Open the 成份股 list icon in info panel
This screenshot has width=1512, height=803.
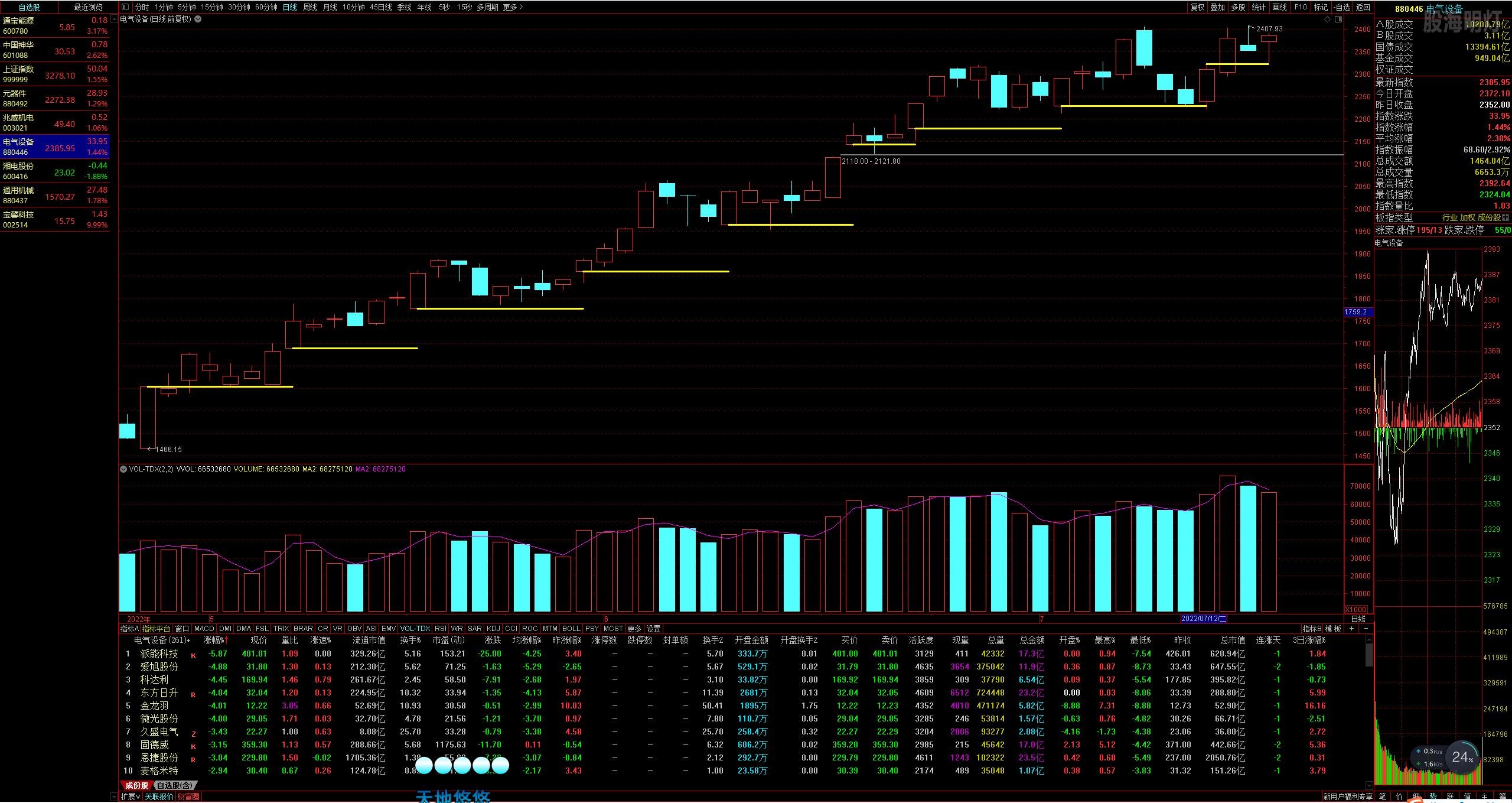coord(1506,218)
